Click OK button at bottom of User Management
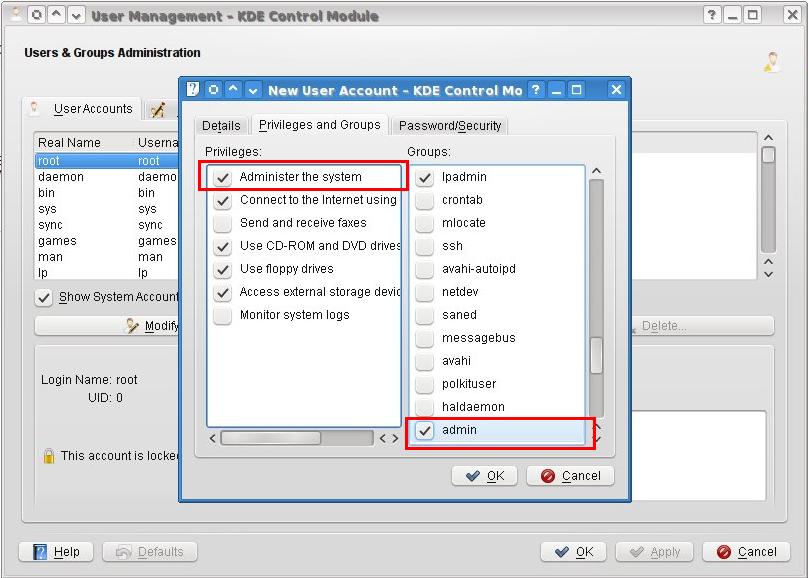Viewport: 808px width, 578px height. point(574,552)
